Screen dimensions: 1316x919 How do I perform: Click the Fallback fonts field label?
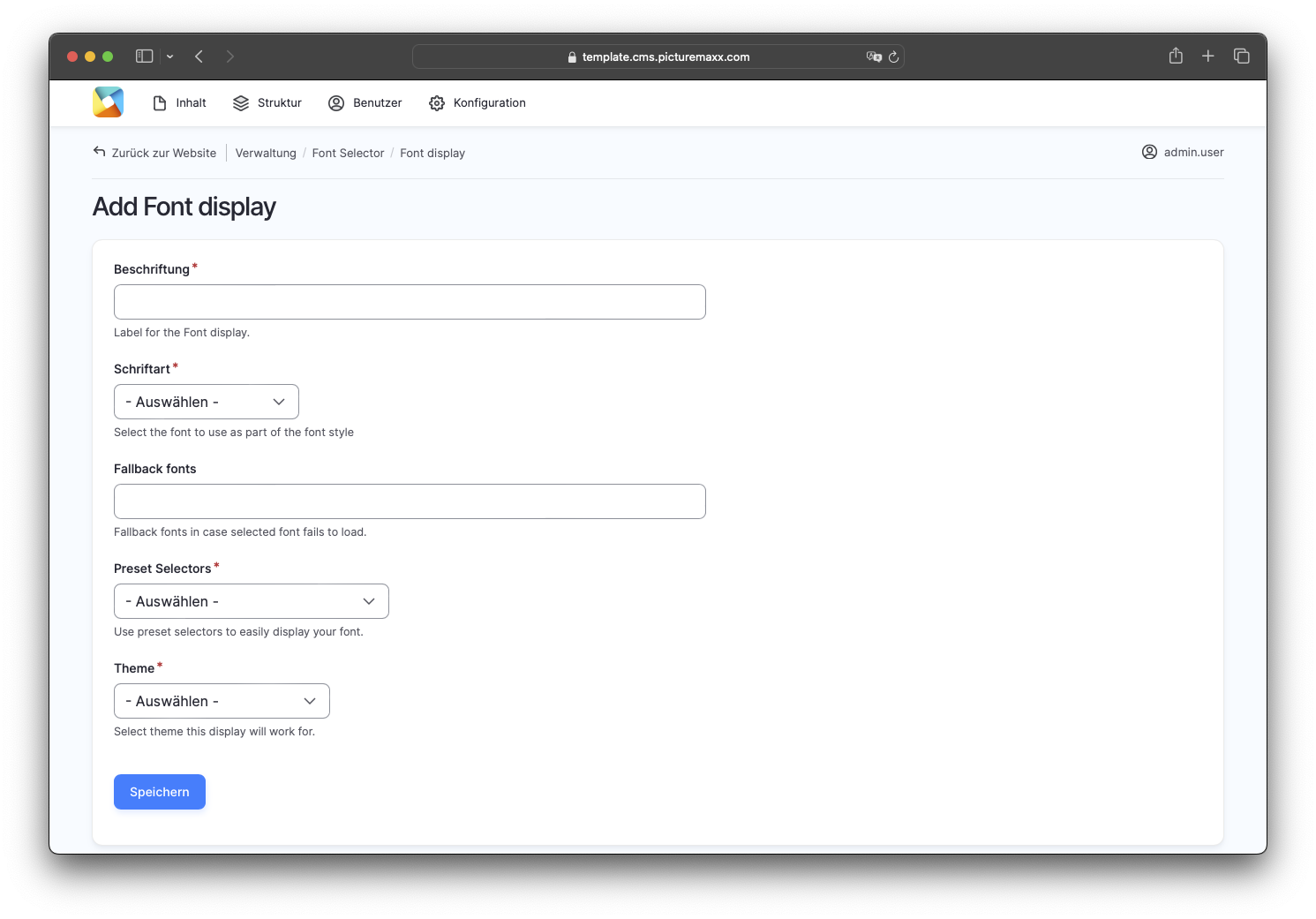[x=155, y=469]
